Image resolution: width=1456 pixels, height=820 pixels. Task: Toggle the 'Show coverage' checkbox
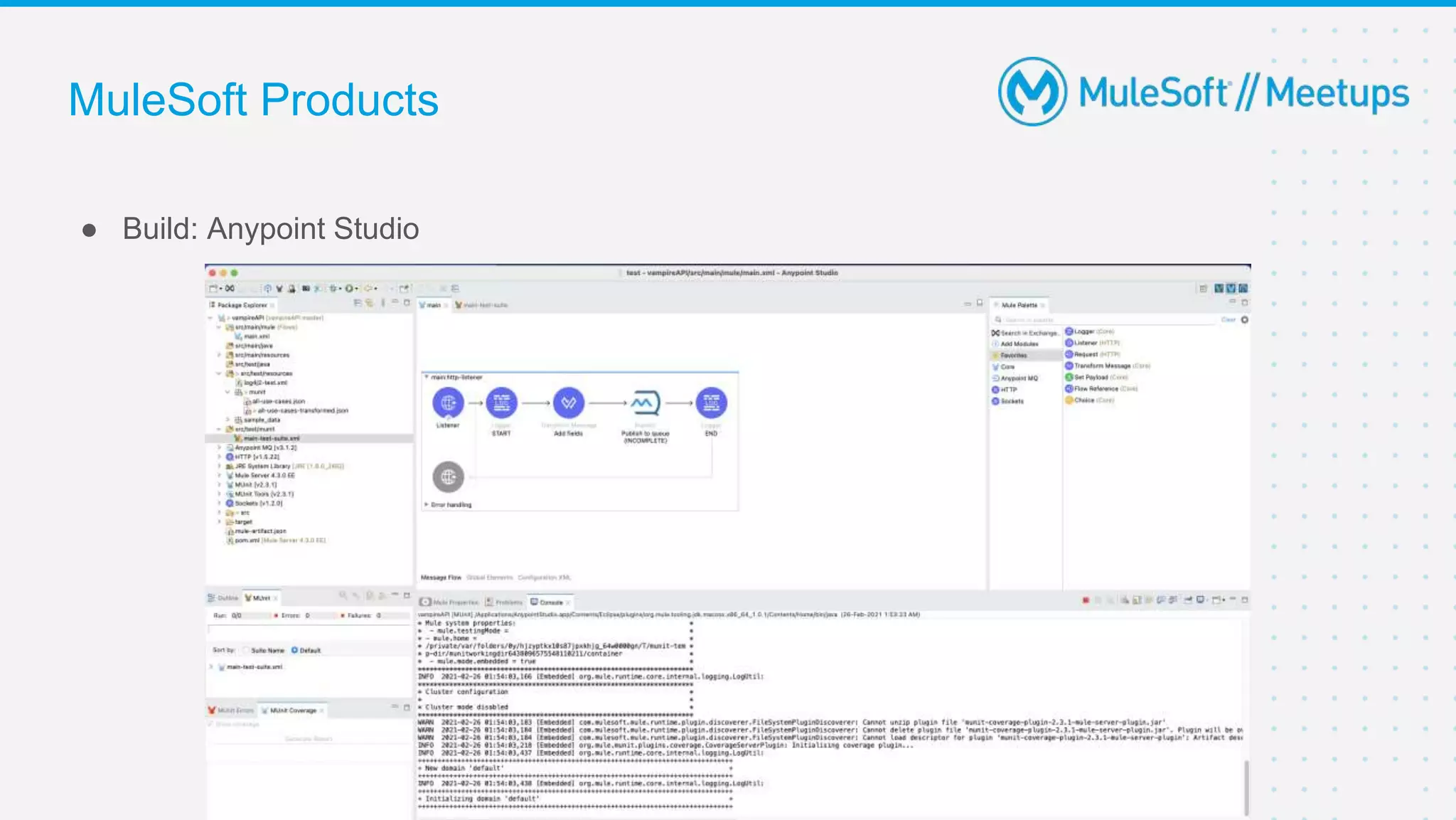click(211, 724)
